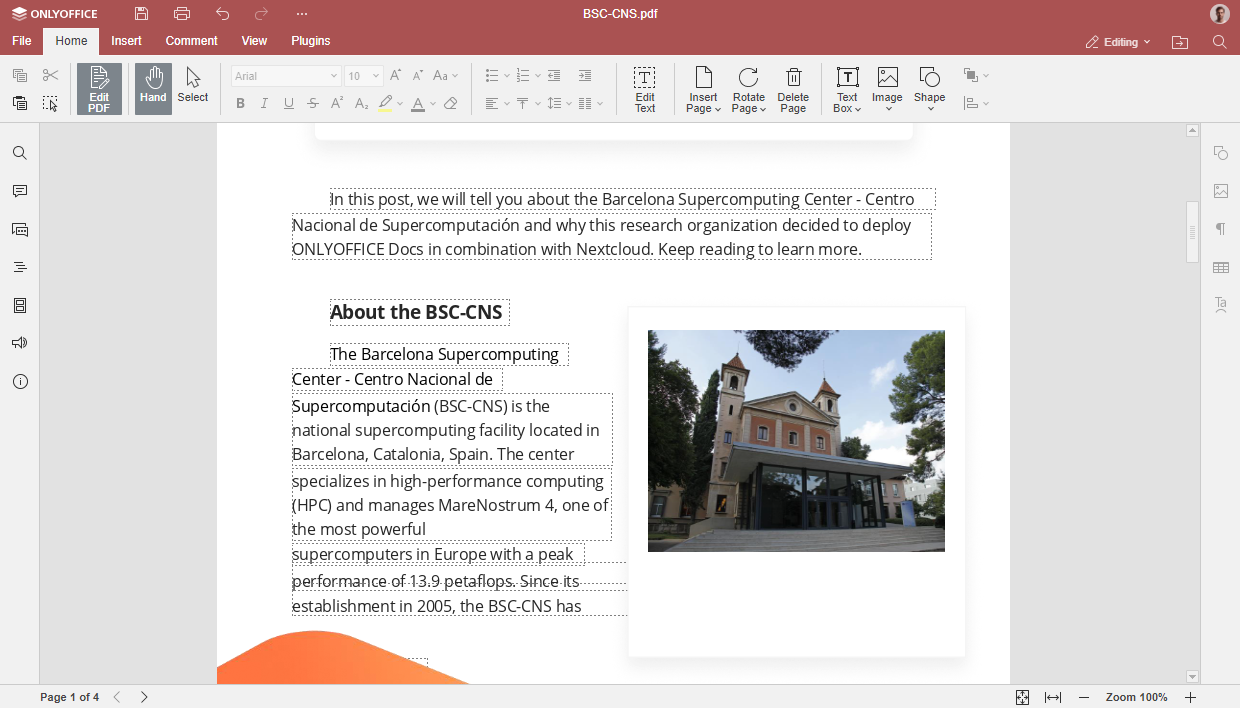This screenshot has width=1240, height=708.
Task: Toggle Bold formatting
Action: coord(240,103)
